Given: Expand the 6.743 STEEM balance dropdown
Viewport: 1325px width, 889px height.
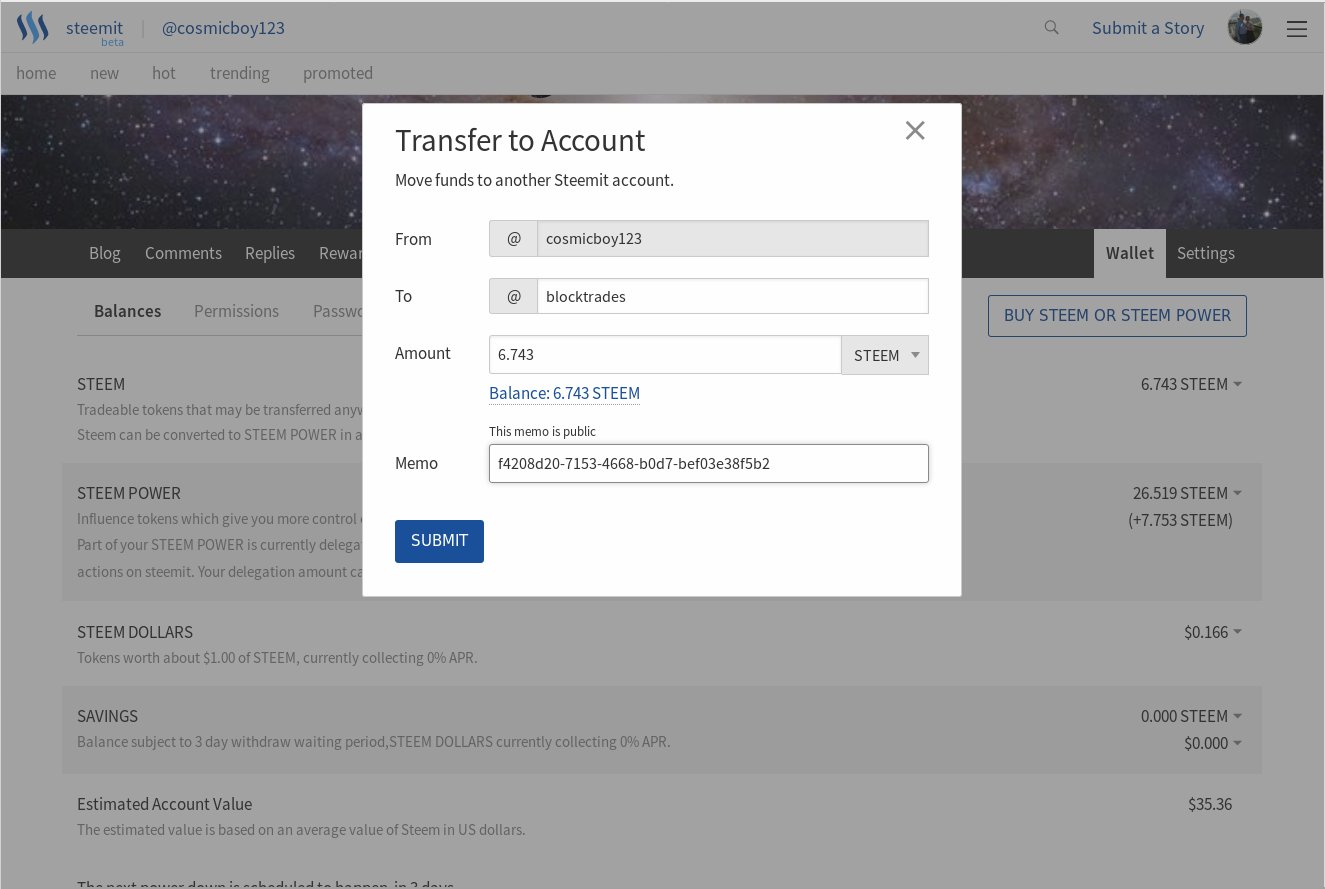Looking at the screenshot, I should coord(1238,384).
